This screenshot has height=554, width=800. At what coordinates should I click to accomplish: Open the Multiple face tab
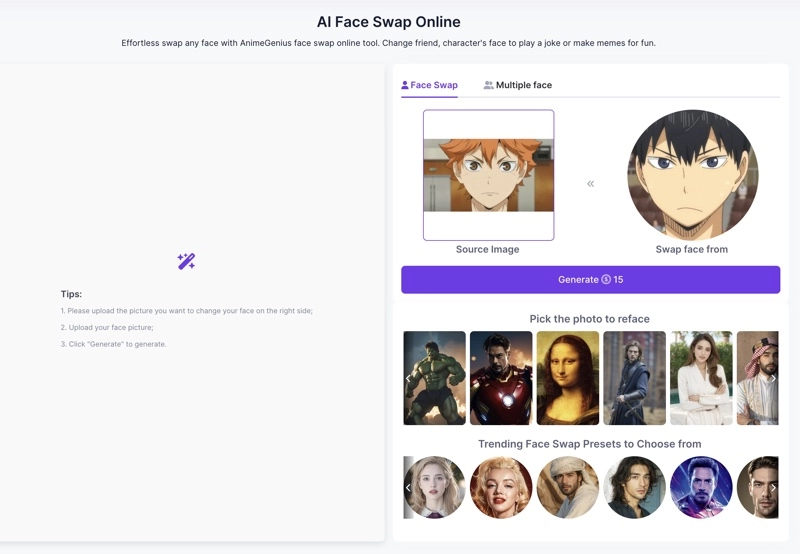pos(517,86)
